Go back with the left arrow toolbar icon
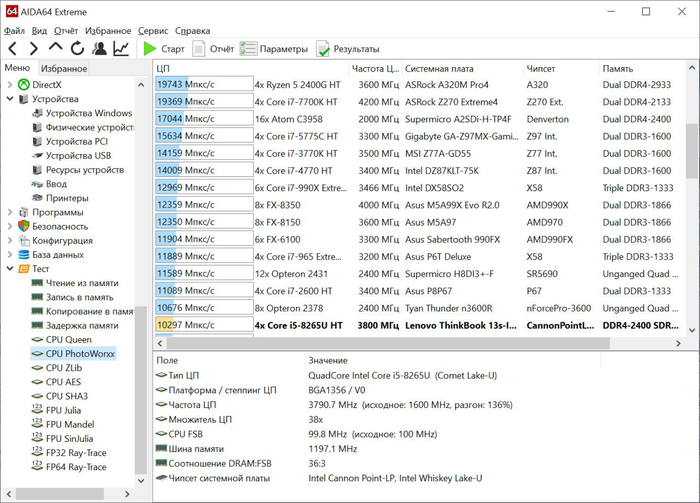The height and width of the screenshot is (503, 700). point(12,49)
